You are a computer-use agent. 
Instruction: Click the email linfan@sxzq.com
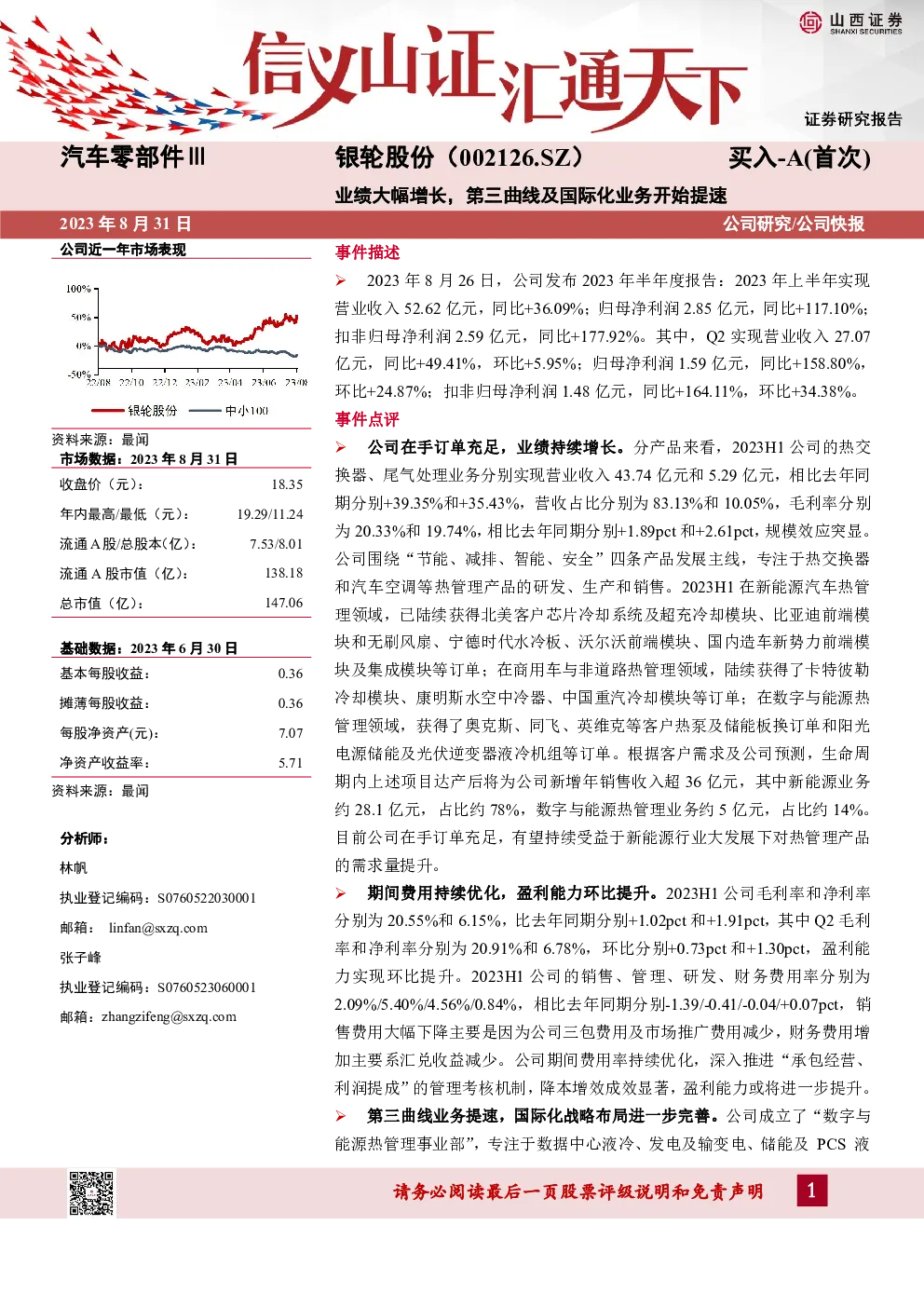pyautogui.click(x=158, y=928)
